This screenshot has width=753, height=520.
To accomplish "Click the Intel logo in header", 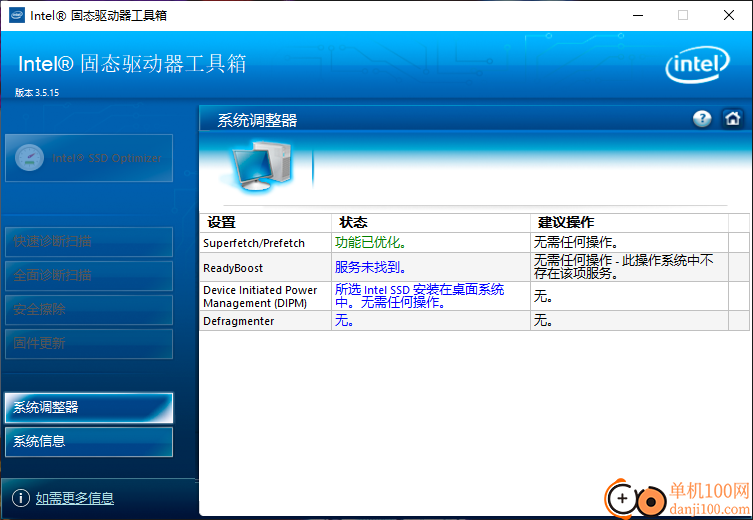I will coord(697,64).
